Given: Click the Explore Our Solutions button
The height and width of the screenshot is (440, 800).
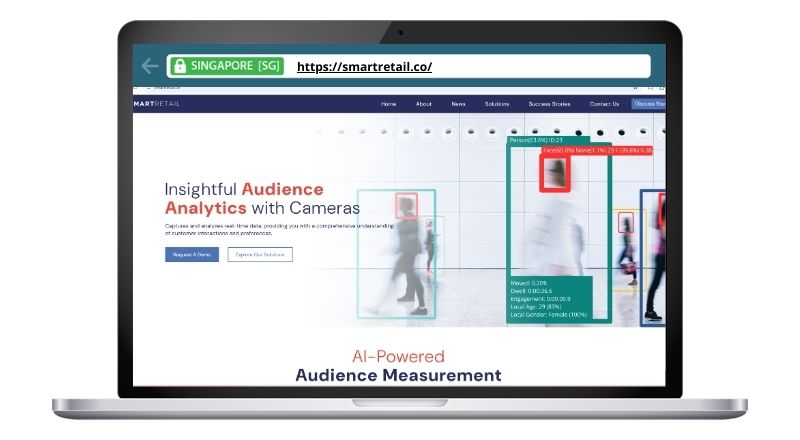Looking at the screenshot, I should coord(260,254).
